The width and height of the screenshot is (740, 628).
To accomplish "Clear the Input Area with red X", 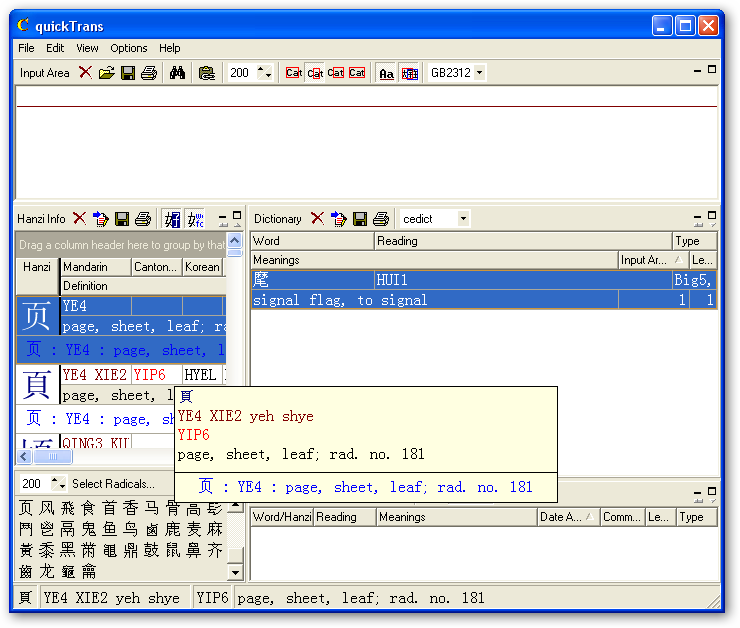I will pos(85,73).
